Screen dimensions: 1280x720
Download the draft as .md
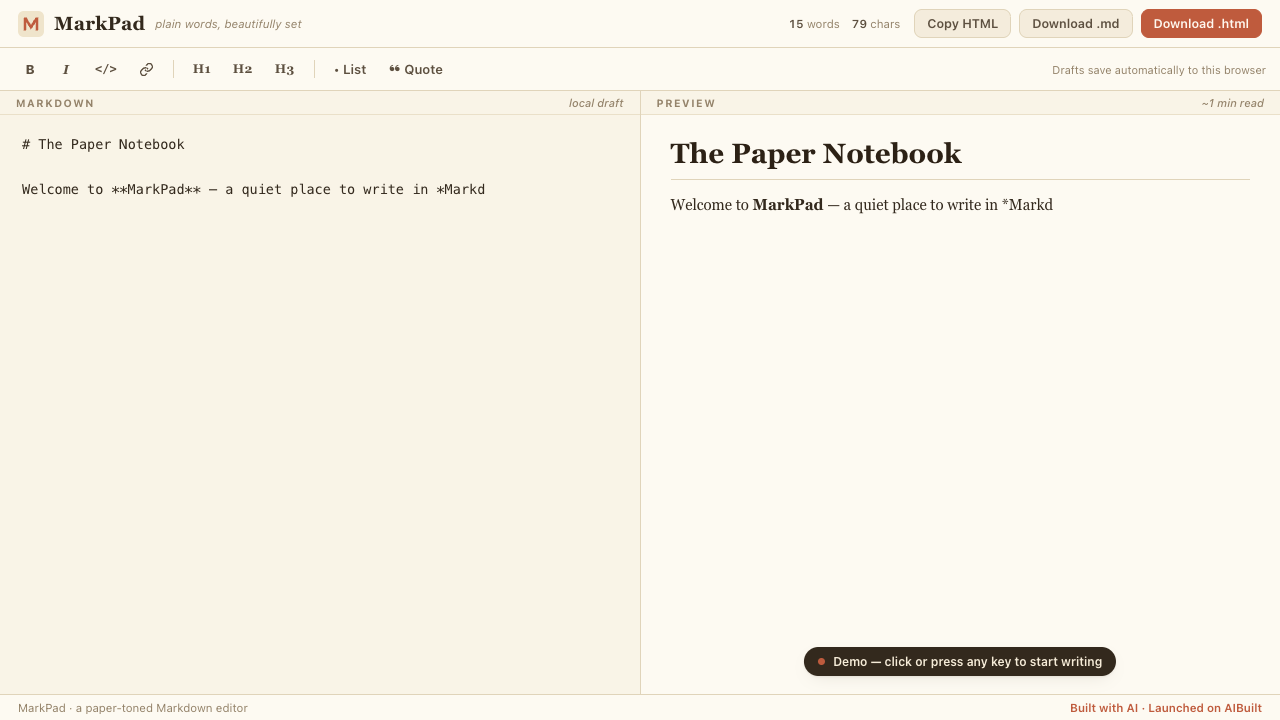coord(1076,24)
